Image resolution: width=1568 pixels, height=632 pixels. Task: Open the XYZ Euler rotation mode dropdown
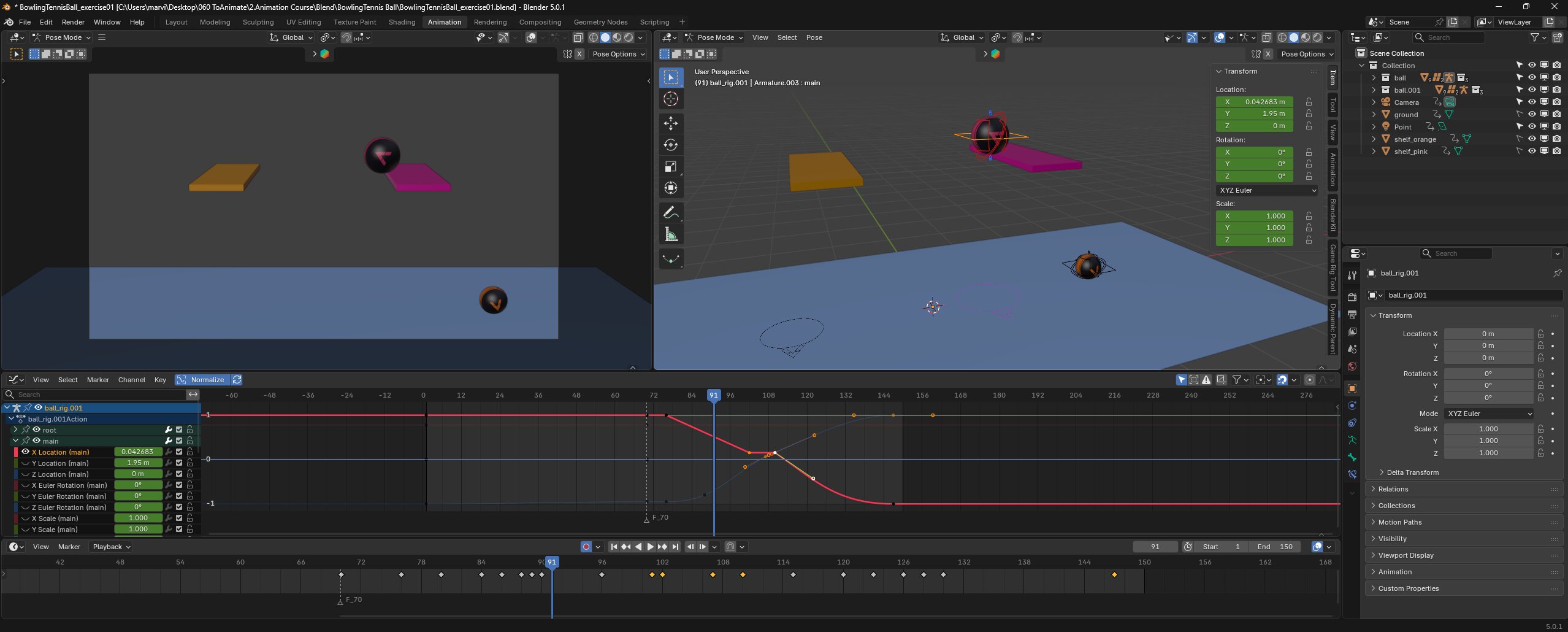coord(1267,190)
